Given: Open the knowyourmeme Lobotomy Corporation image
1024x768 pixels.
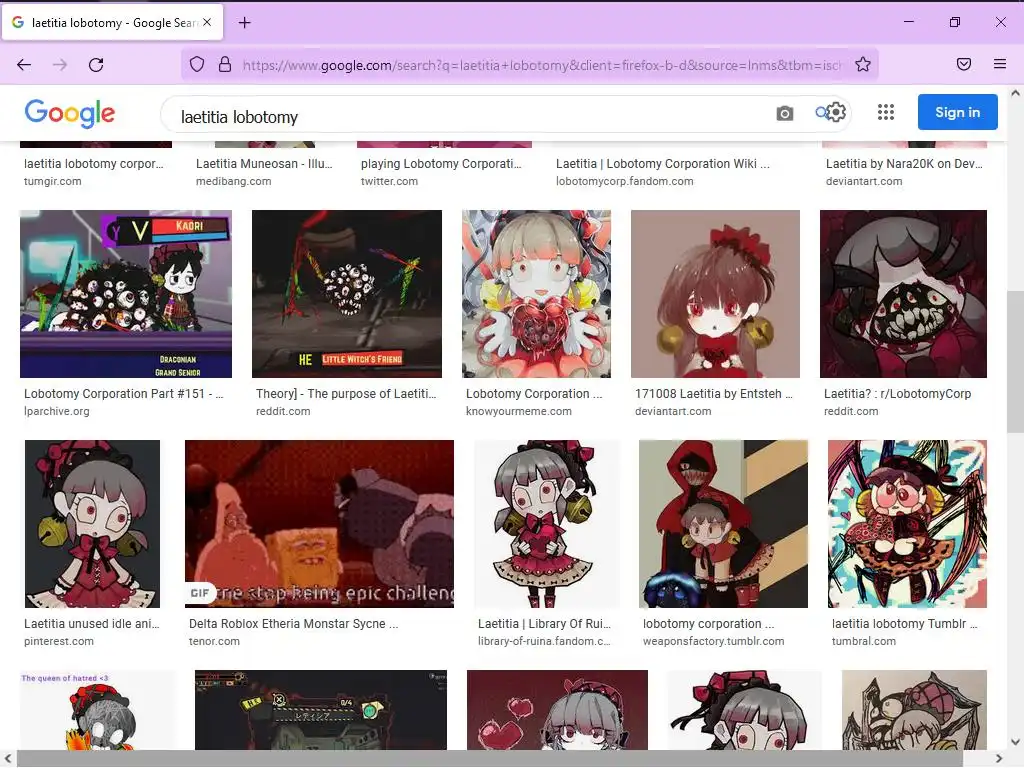Looking at the screenshot, I should (536, 294).
